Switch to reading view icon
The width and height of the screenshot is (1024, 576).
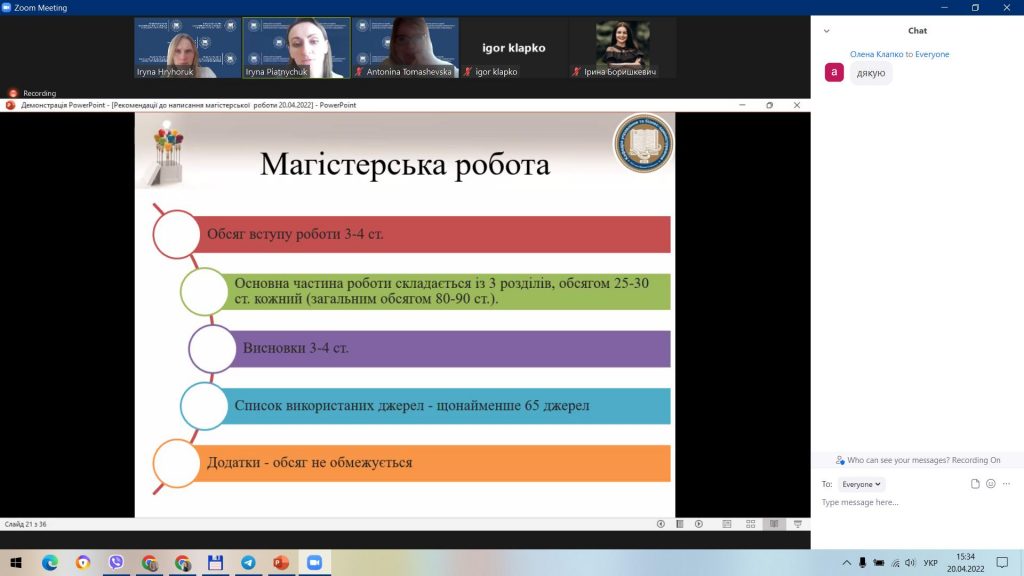coord(774,524)
